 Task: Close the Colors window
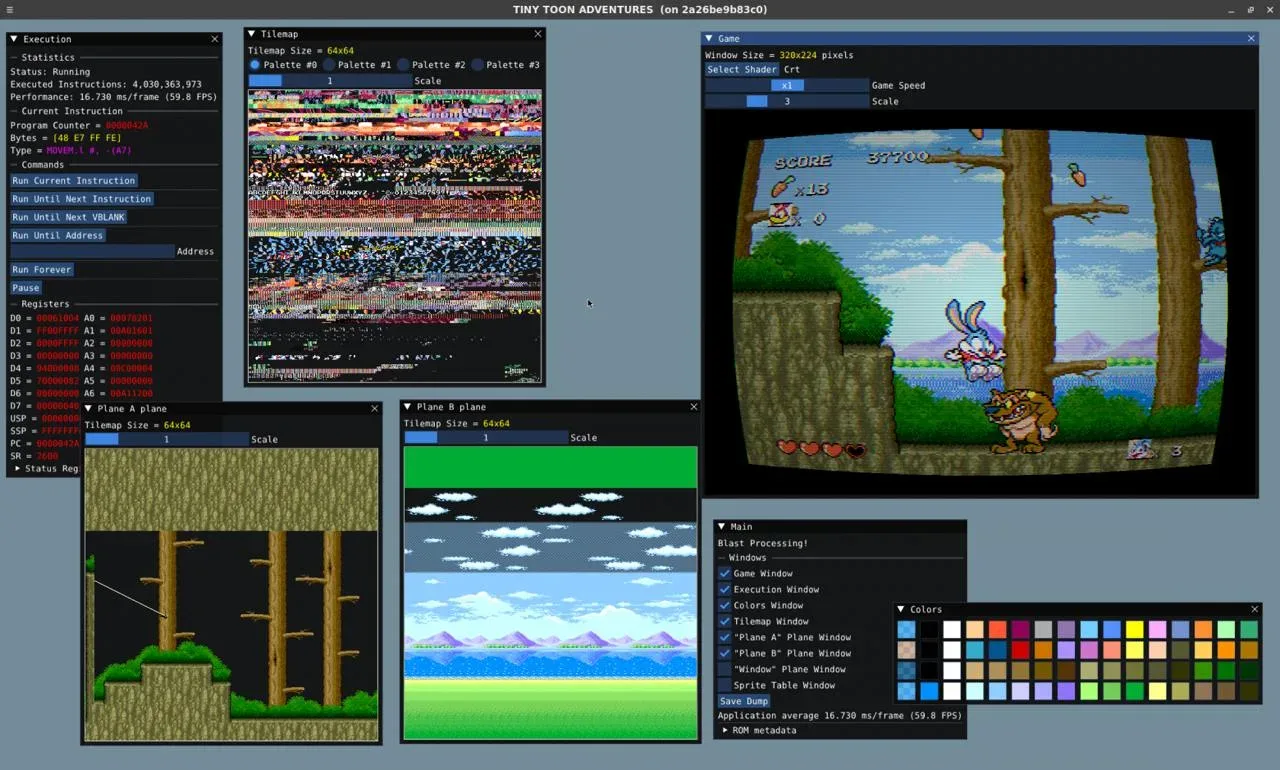pyautogui.click(x=1254, y=609)
